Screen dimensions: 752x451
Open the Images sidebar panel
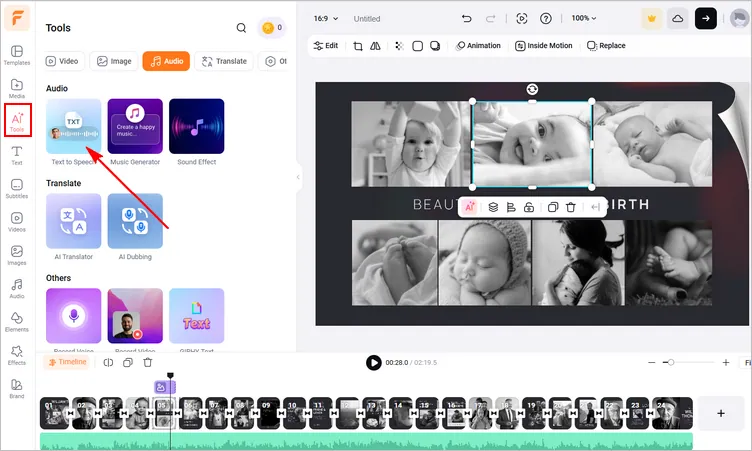[x=17, y=255]
